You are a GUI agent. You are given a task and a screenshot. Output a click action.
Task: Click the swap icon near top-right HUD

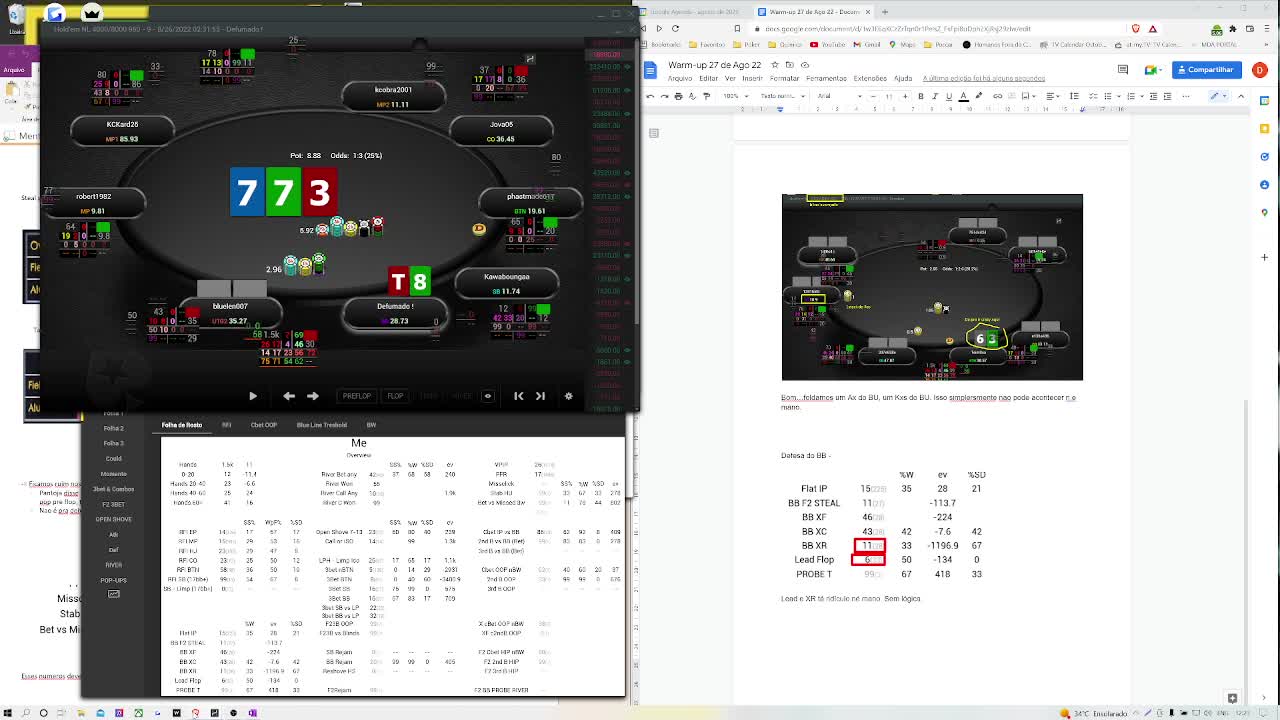click(x=530, y=59)
